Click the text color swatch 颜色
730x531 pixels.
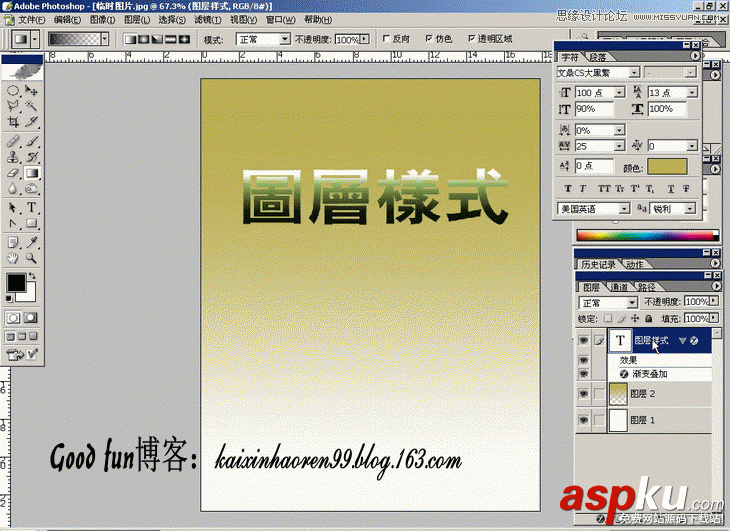point(667,167)
